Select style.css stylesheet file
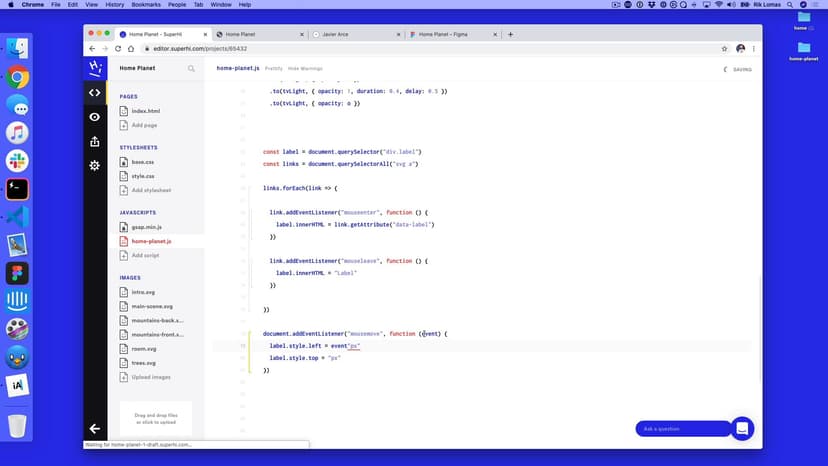The width and height of the screenshot is (828, 466). pos(142,176)
